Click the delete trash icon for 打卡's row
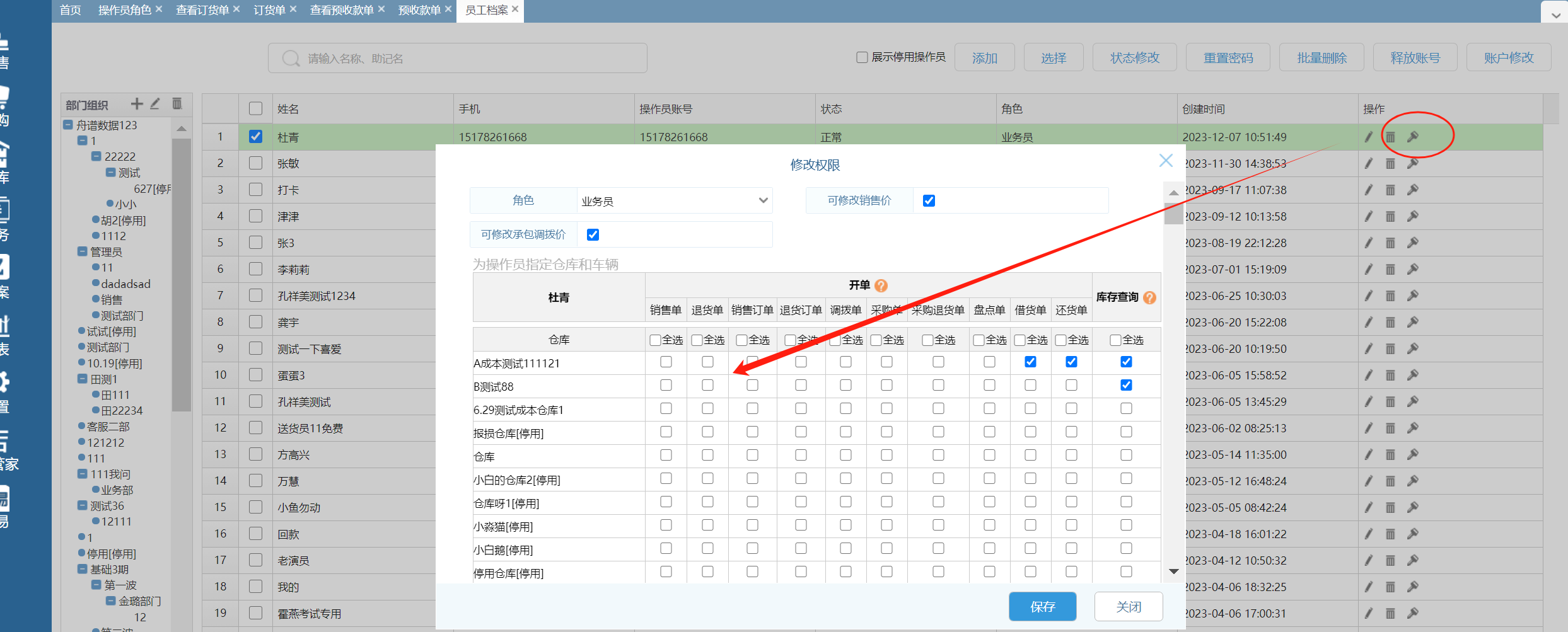The height and width of the screenshot is (632, 1568). pyautogui.click(x=1390, y=190)
